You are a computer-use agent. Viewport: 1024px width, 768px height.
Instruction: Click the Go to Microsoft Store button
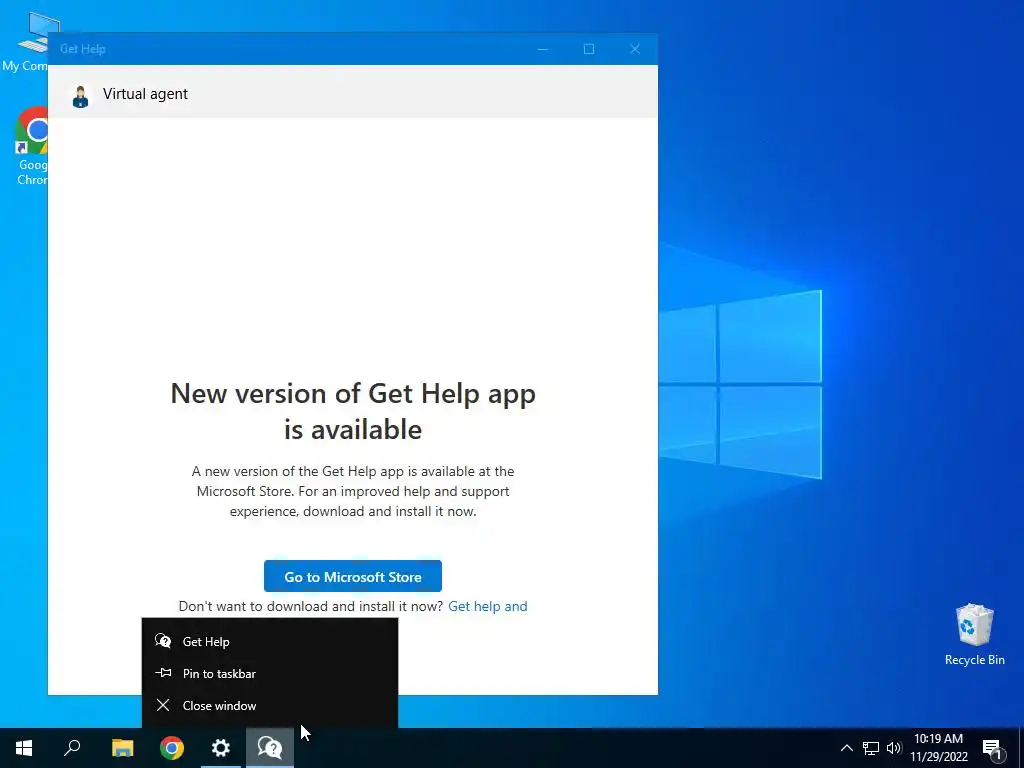(353, 576)
